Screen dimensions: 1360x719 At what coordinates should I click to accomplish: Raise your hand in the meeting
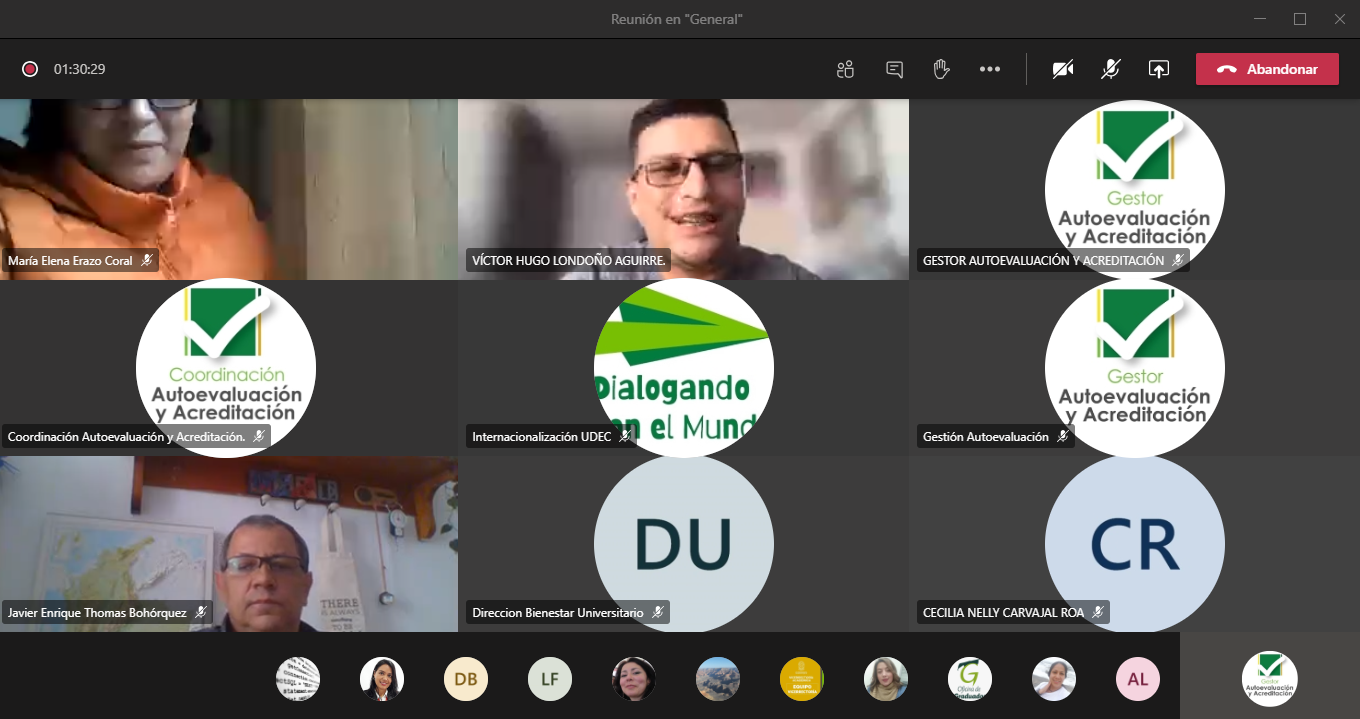click(941, 69)
